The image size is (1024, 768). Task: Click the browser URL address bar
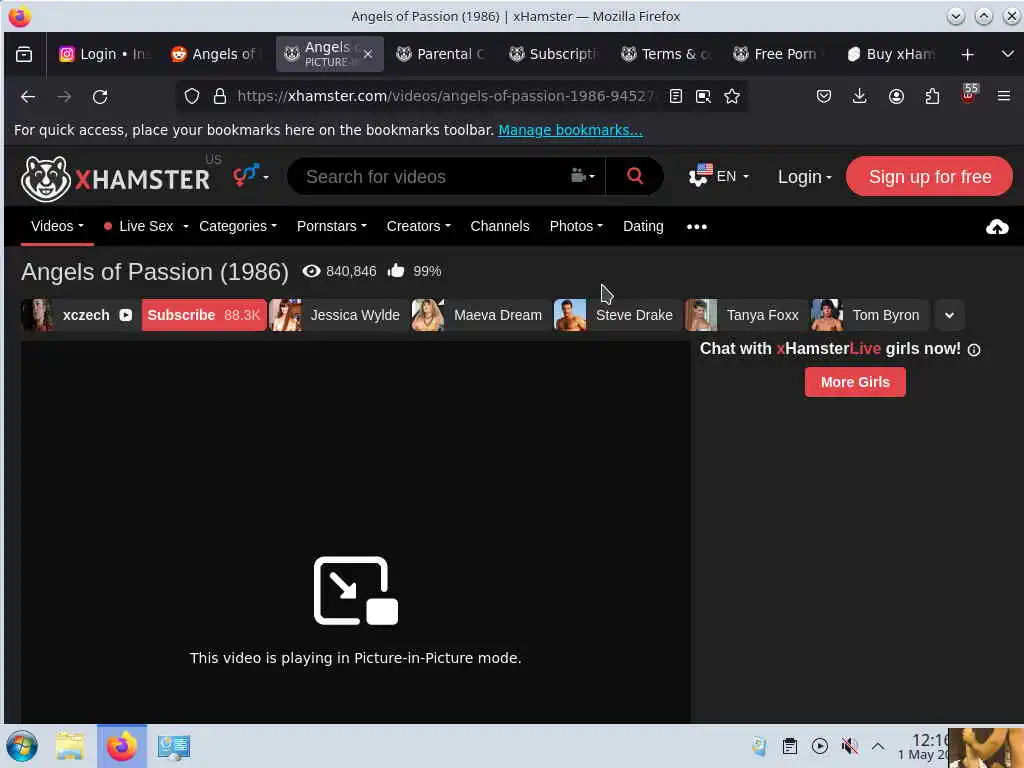coord(445,96)
